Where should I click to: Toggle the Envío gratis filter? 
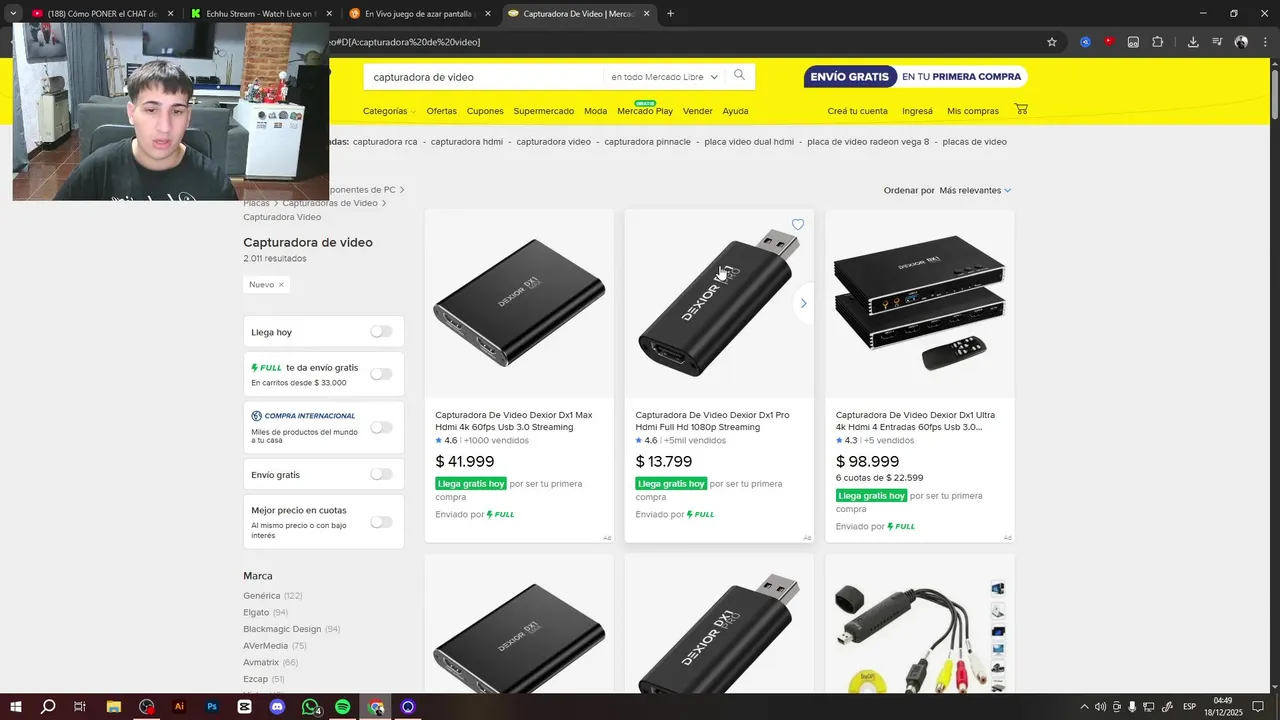pos(381,474)
